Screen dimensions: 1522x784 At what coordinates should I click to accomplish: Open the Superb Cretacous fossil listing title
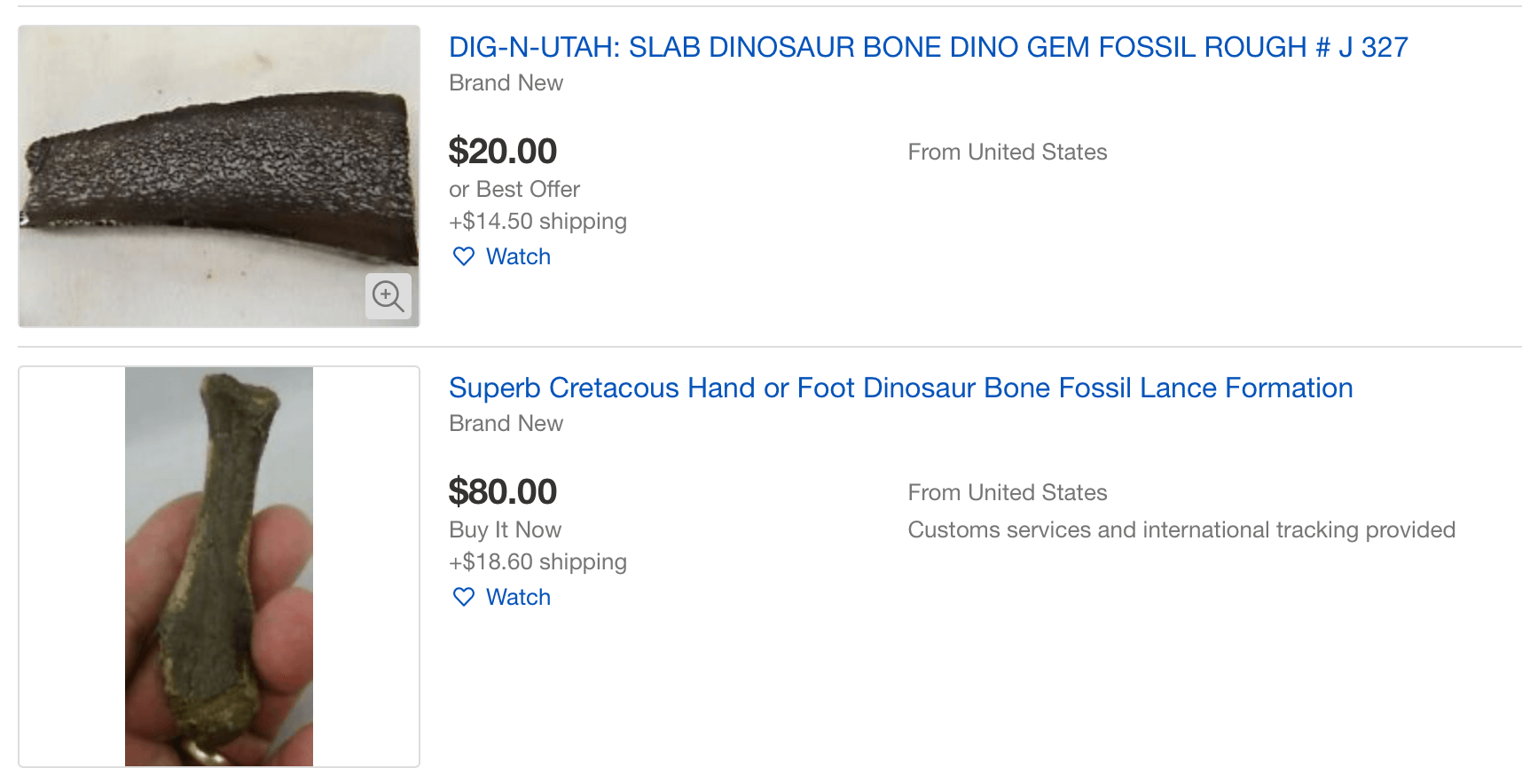[899, 388]
